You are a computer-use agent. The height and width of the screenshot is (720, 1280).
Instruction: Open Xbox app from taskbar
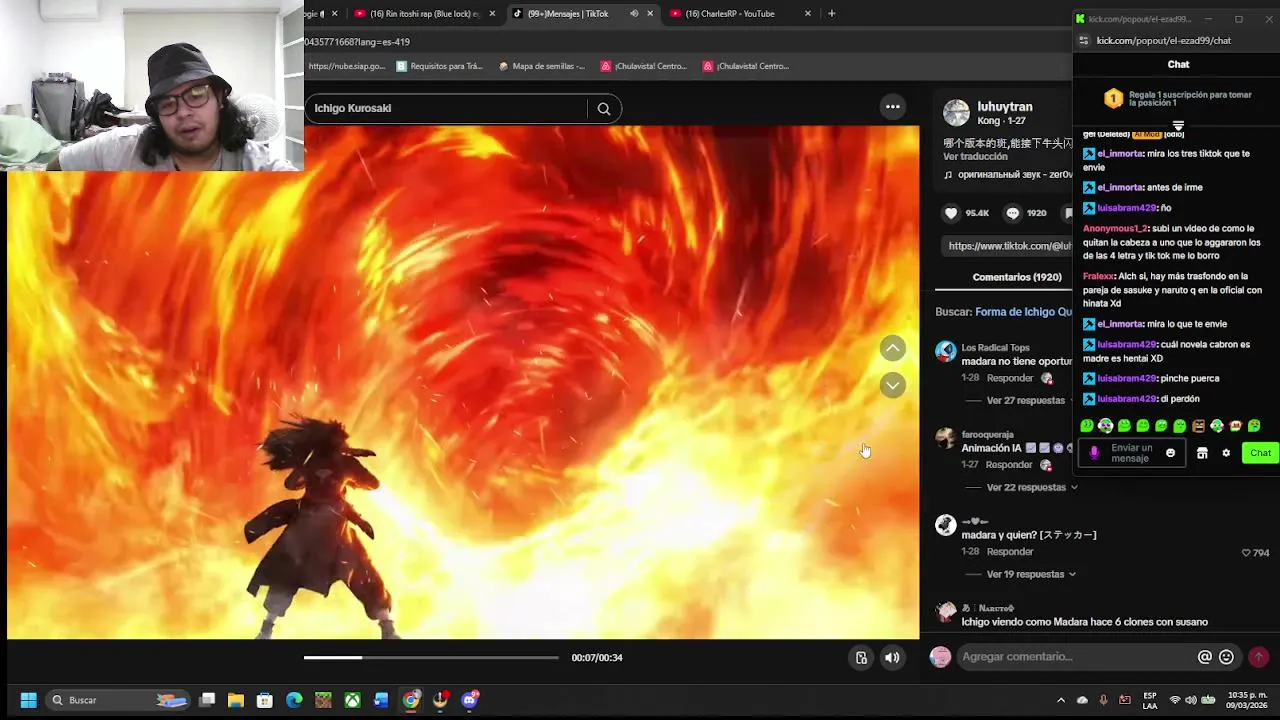click(353, 700)
